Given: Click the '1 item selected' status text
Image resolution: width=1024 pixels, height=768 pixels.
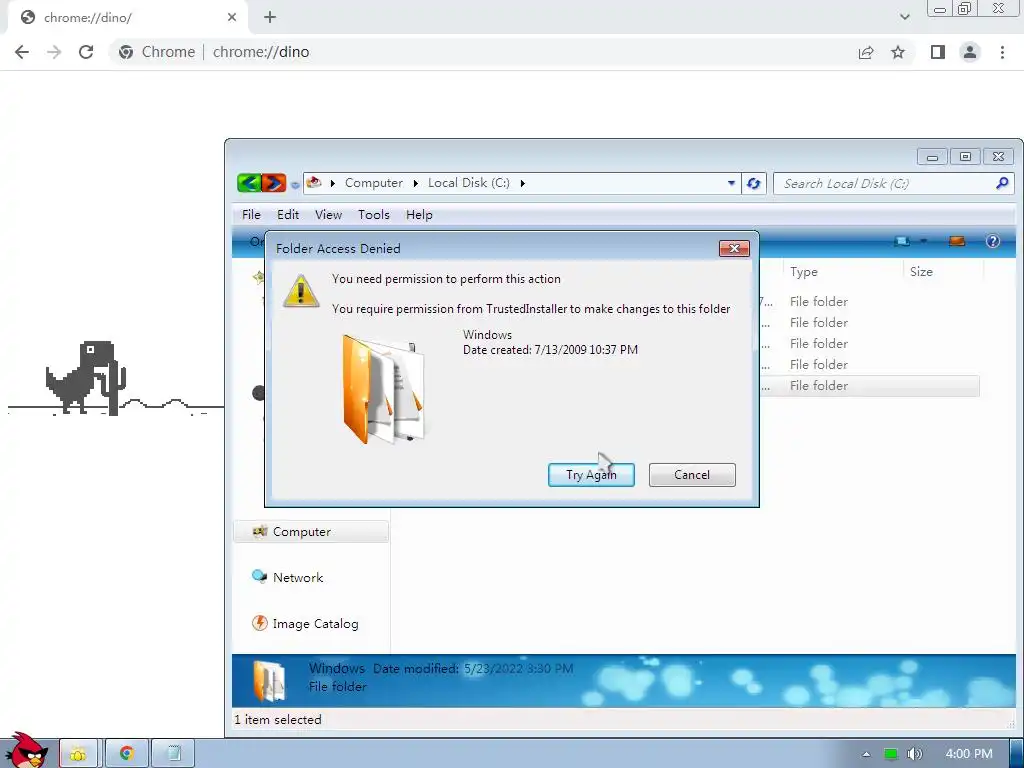Looking at the screenshot, I should tap(278, 720).
